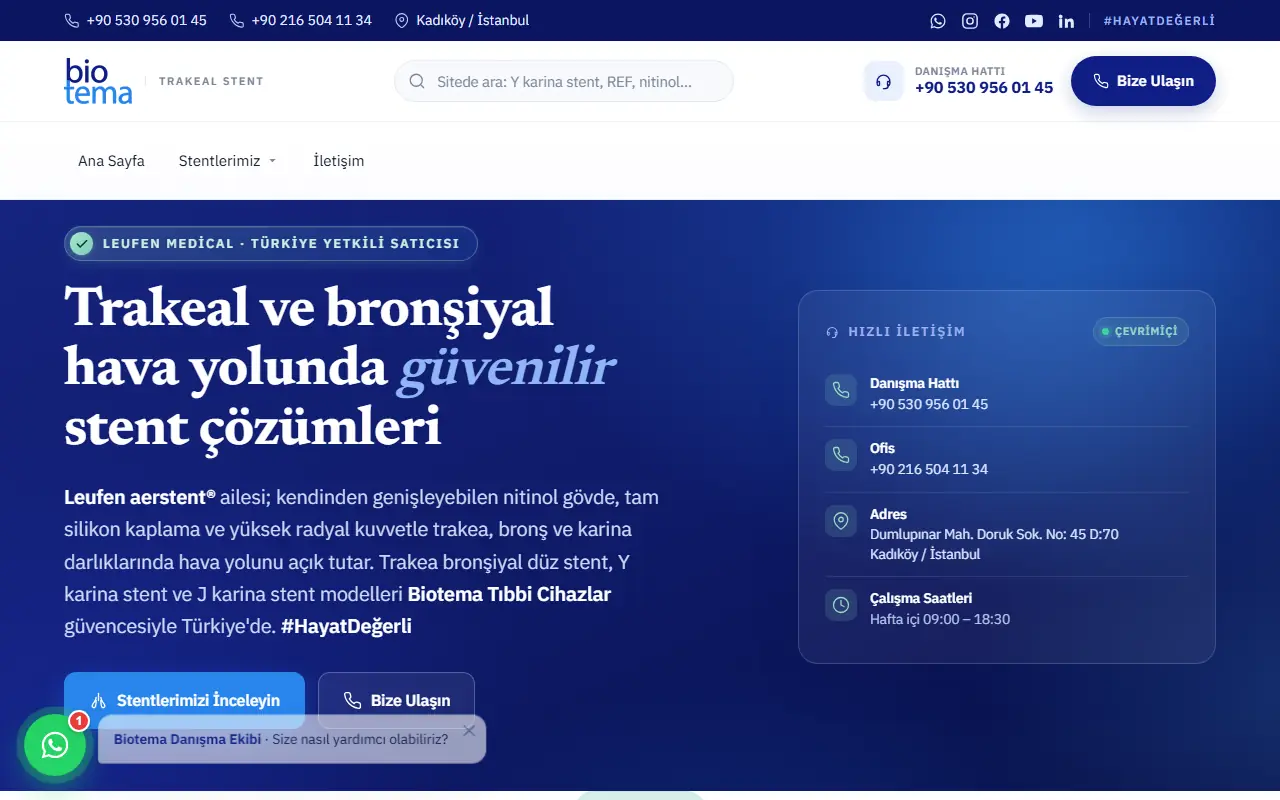The height and width of the screenshot is (800, 1280).
Task: Click the headset icon beside Danışma Hattı
Action: (x=883, y=81)
